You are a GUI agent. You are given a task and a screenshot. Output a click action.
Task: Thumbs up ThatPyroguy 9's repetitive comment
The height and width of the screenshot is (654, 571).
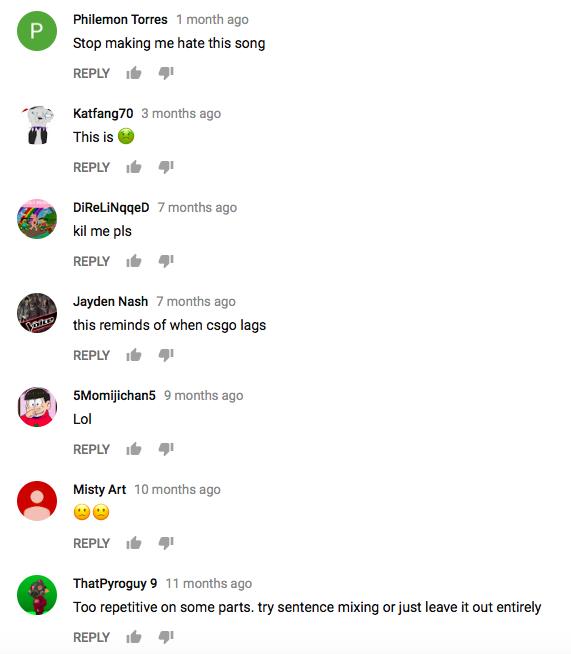(134, 637)
